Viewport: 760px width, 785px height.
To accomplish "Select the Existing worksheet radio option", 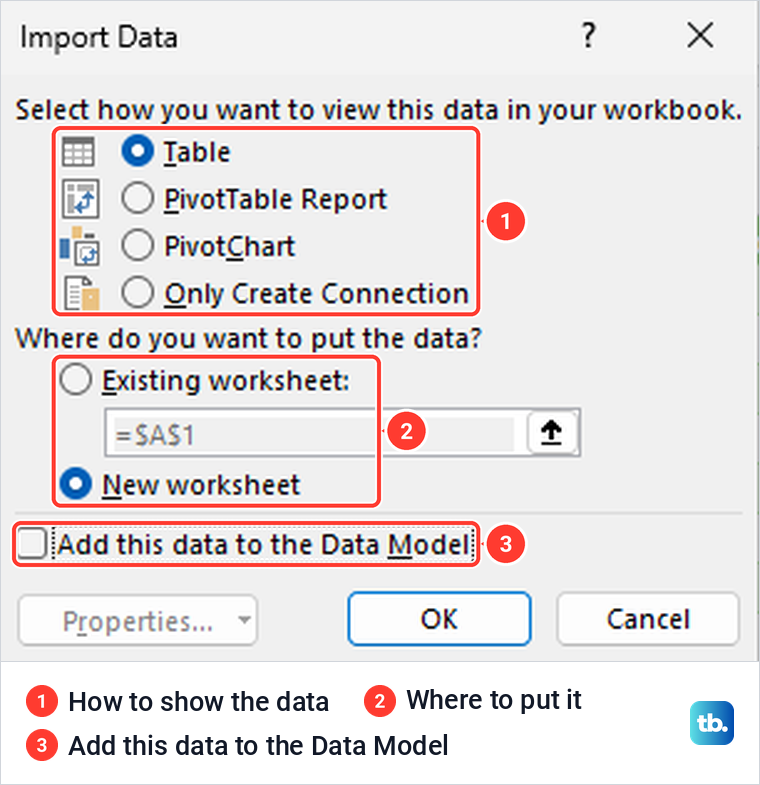I will coord(76,379).
